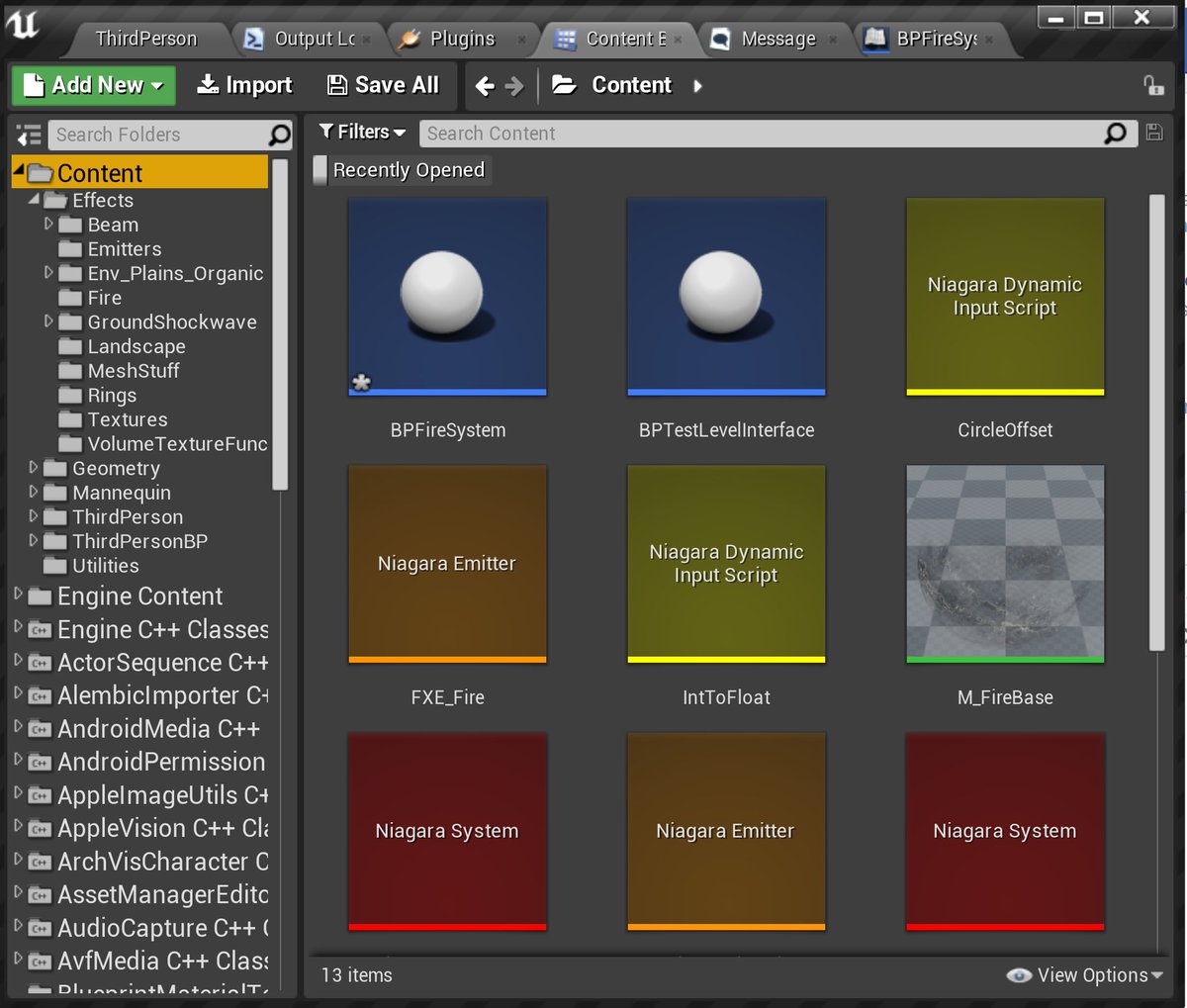
Task: Click the Content path folder icon
Action: coord(565,85)
